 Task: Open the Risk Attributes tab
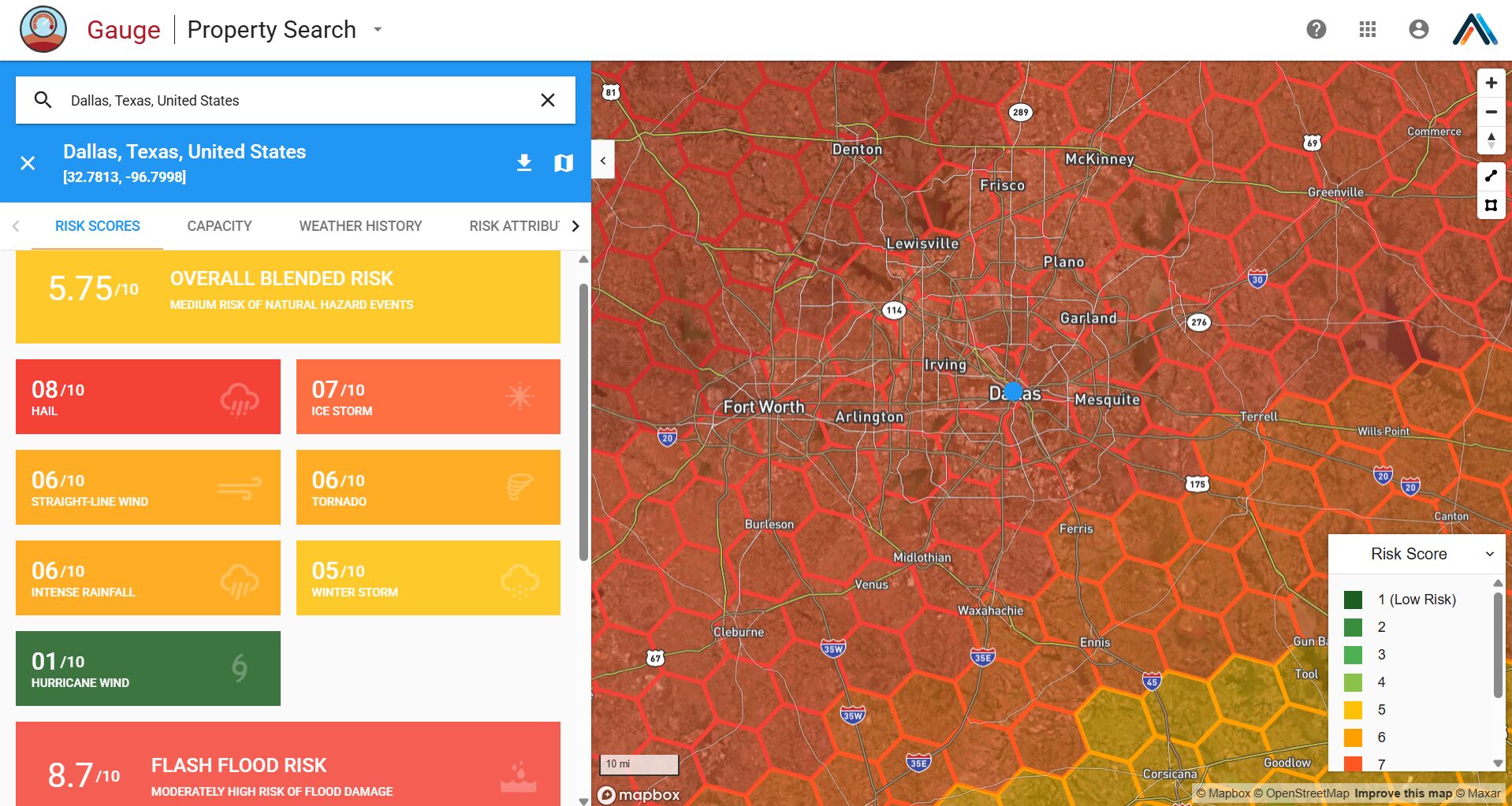(514, 226)
